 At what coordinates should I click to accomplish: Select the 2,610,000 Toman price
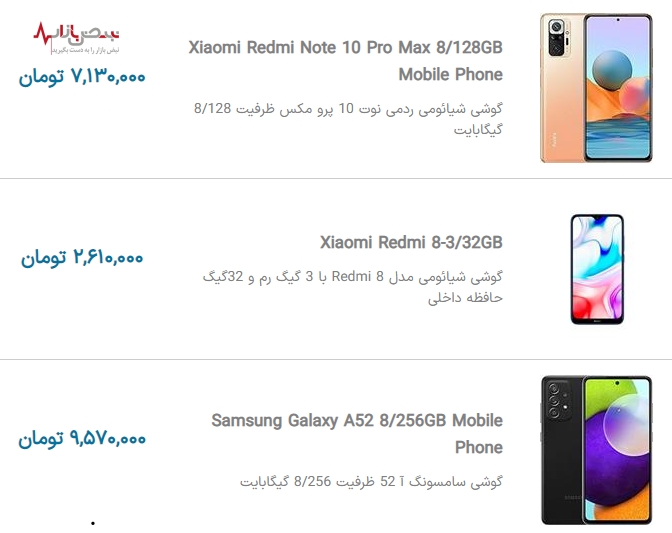coord(82,258)
